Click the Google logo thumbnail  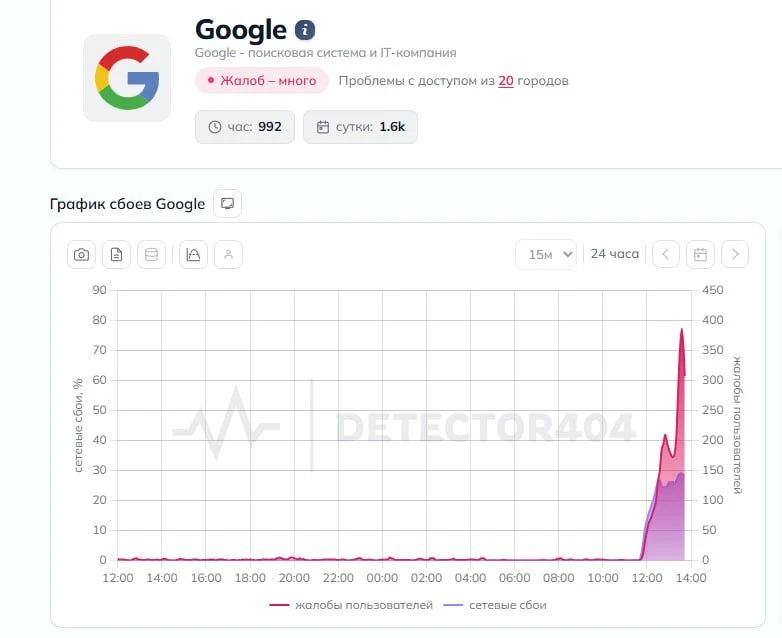coord(127,78)
